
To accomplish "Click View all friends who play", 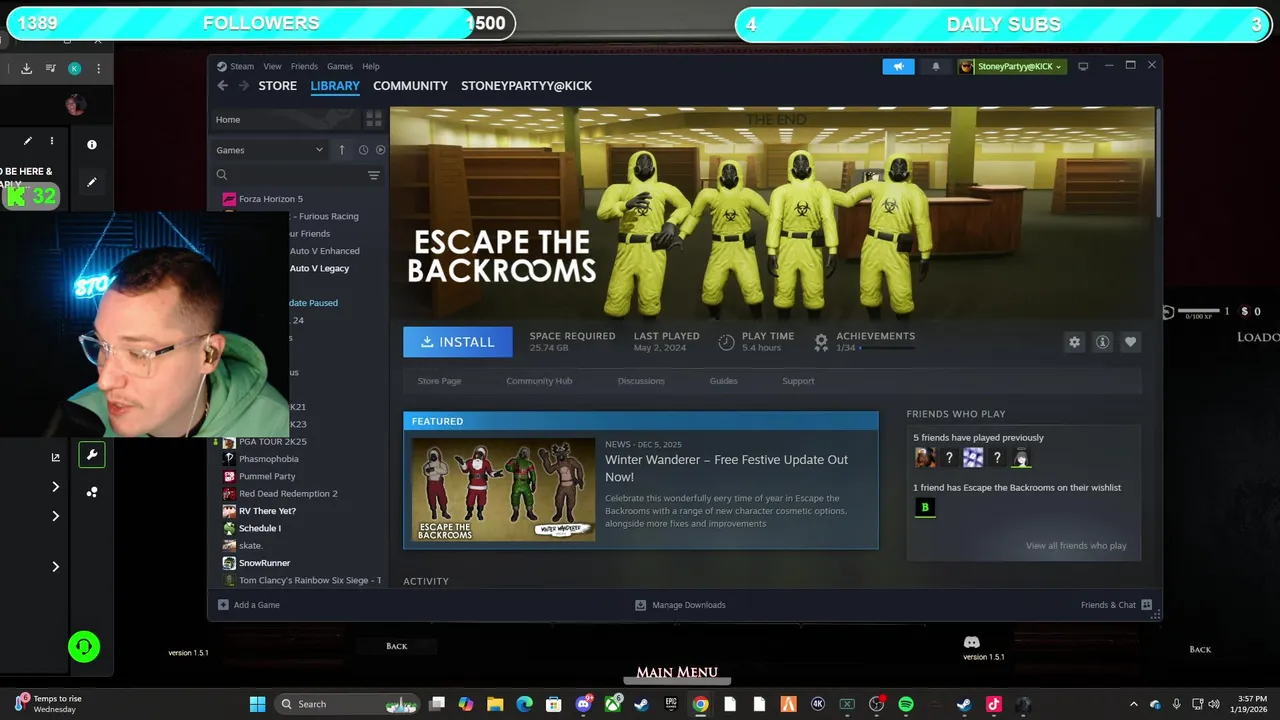I will click(x=1076, y=546).
